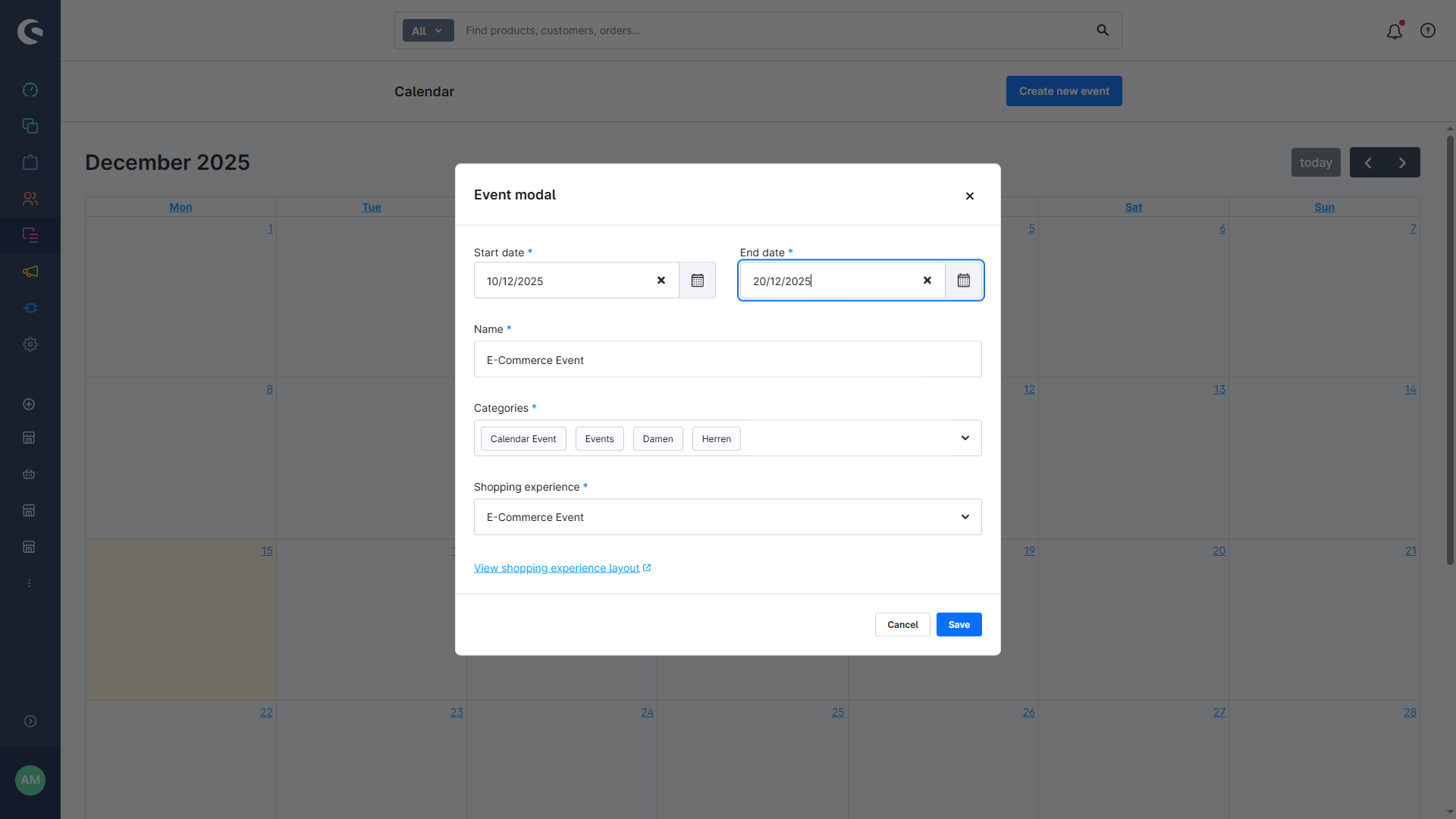Open Settings gear in sidebar
This screenshot has height=819, width=1456.
point(30,344)
